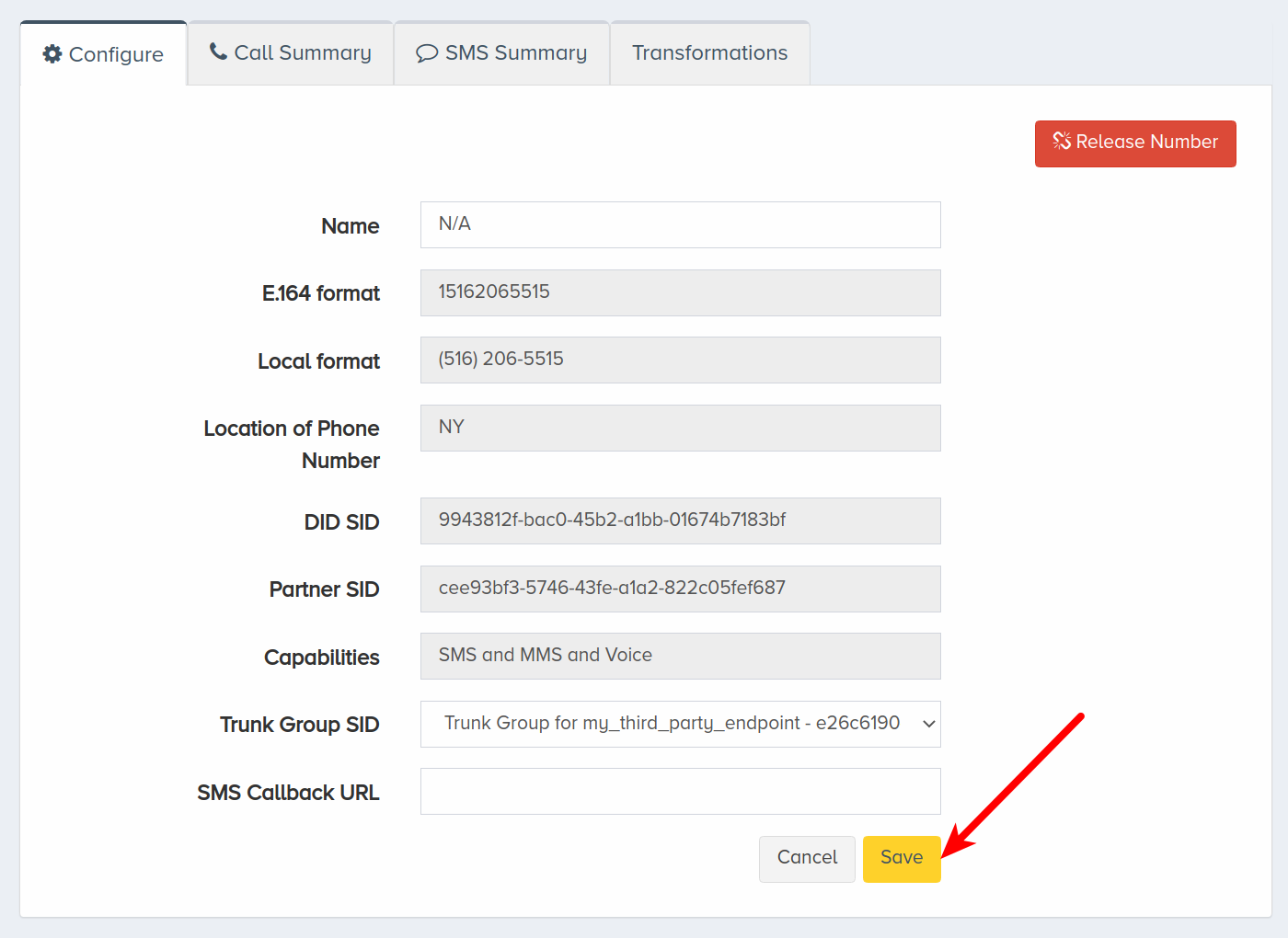Cancel the configuration changes

(x=807, y=859)
